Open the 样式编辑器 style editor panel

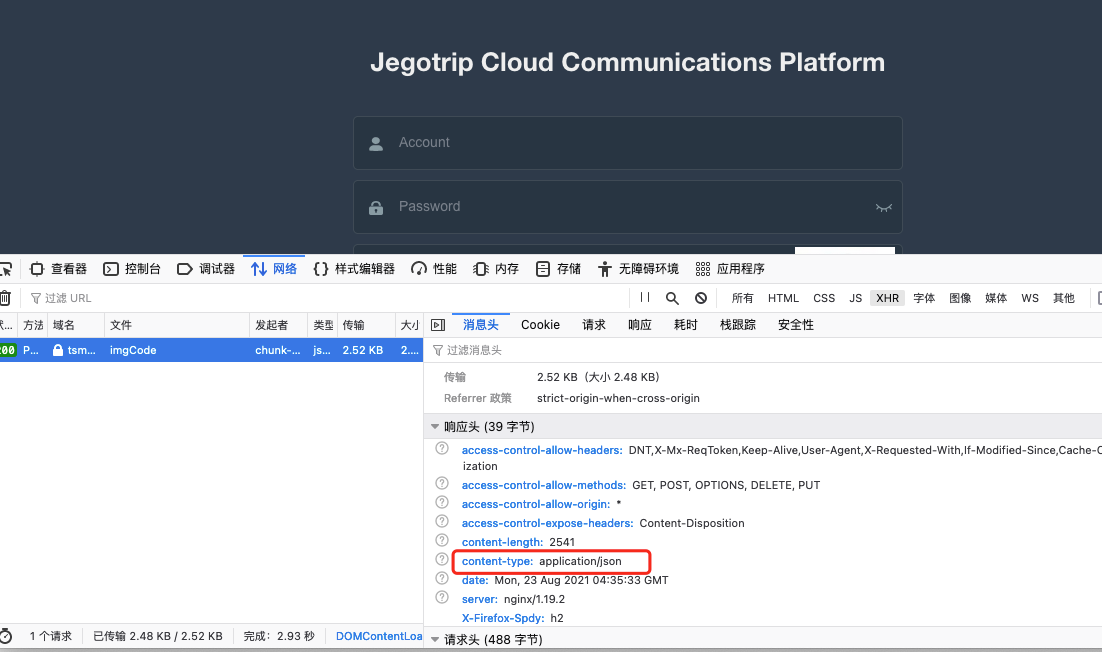(354, 269)
